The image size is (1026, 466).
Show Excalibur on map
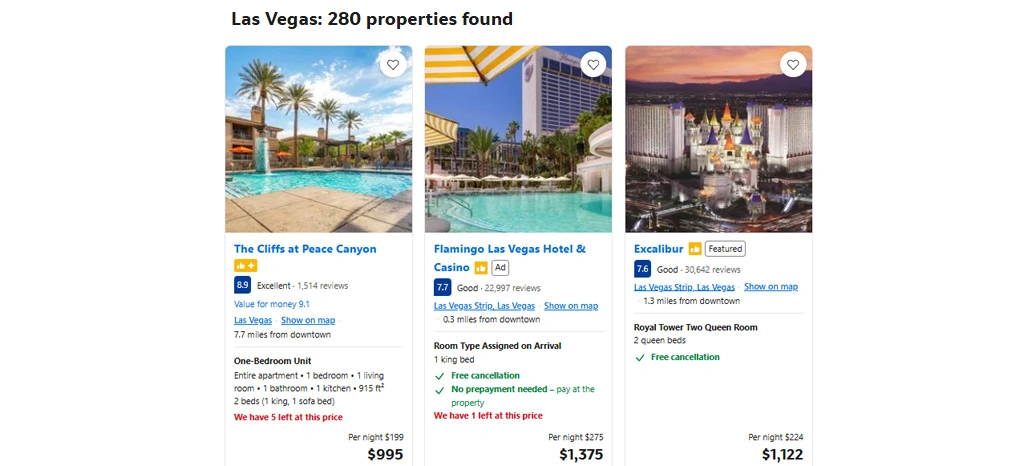point(771,287)
